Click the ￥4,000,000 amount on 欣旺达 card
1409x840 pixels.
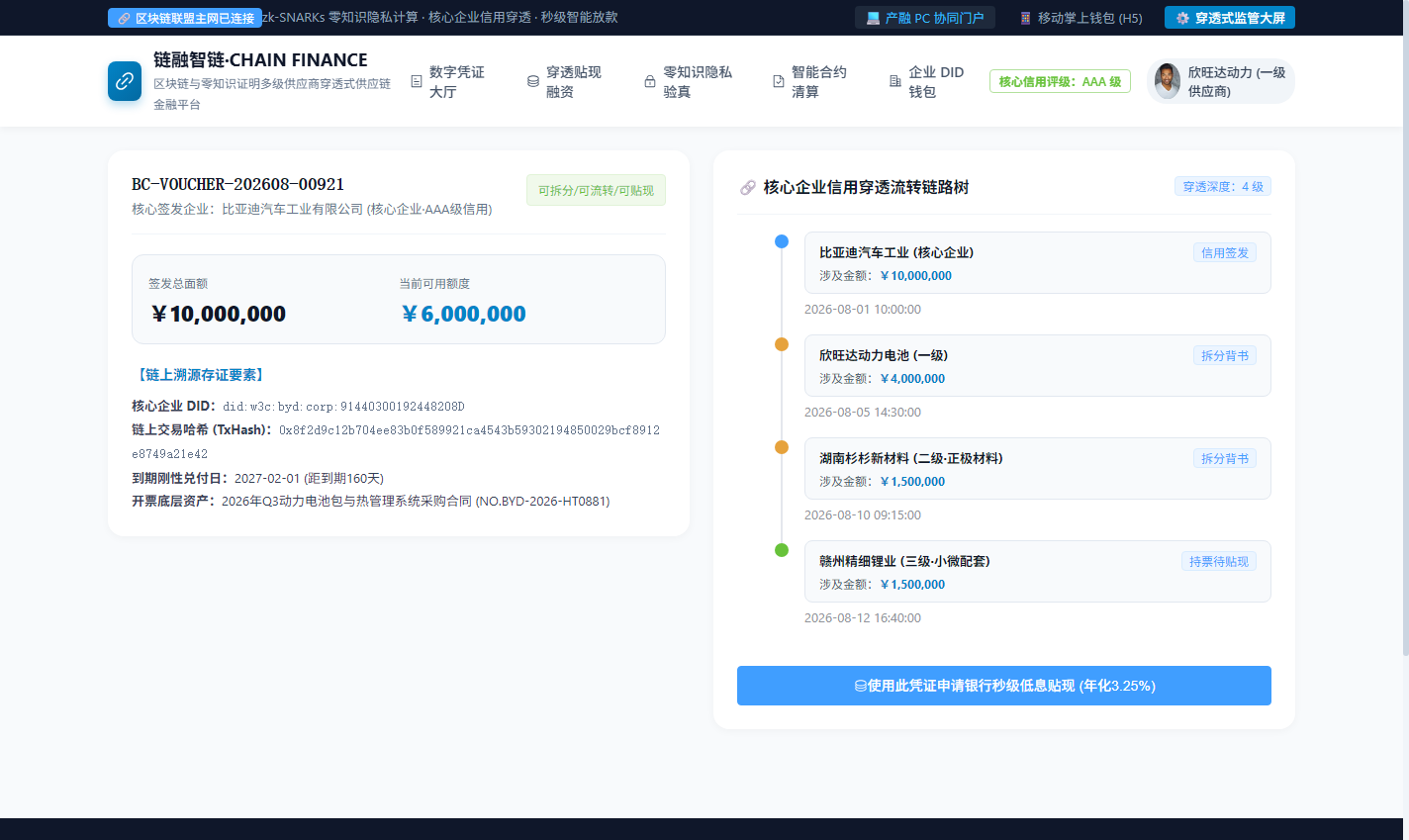click(912, 379)
